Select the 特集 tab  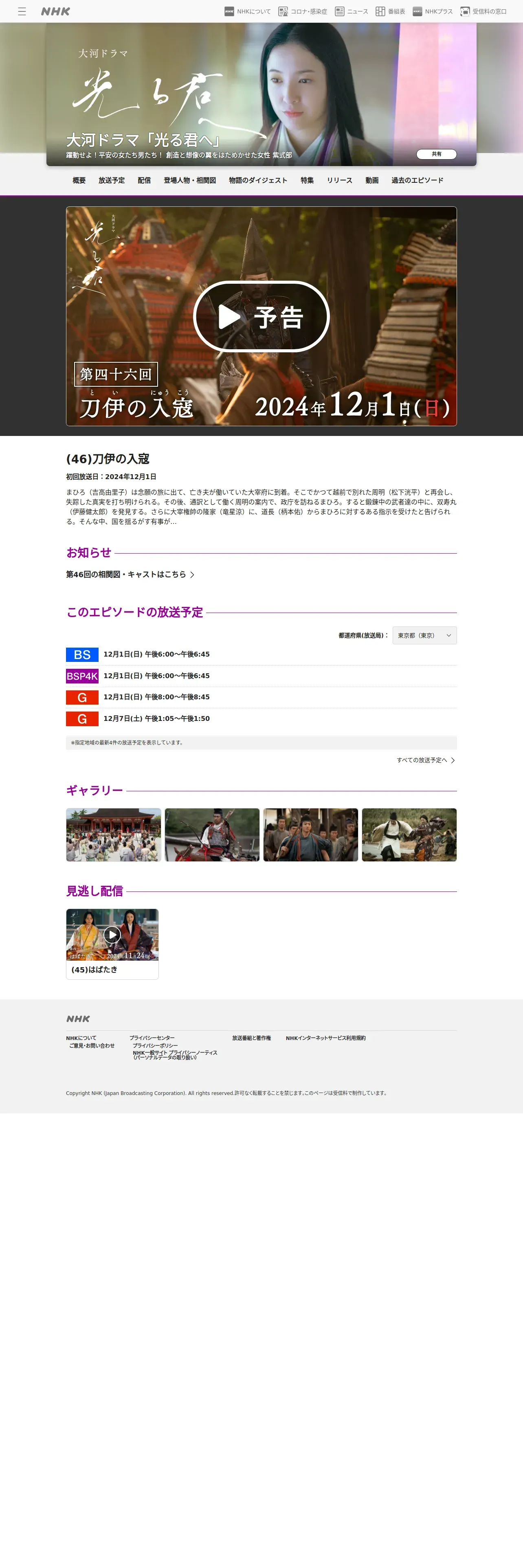(x=308, y=181)
